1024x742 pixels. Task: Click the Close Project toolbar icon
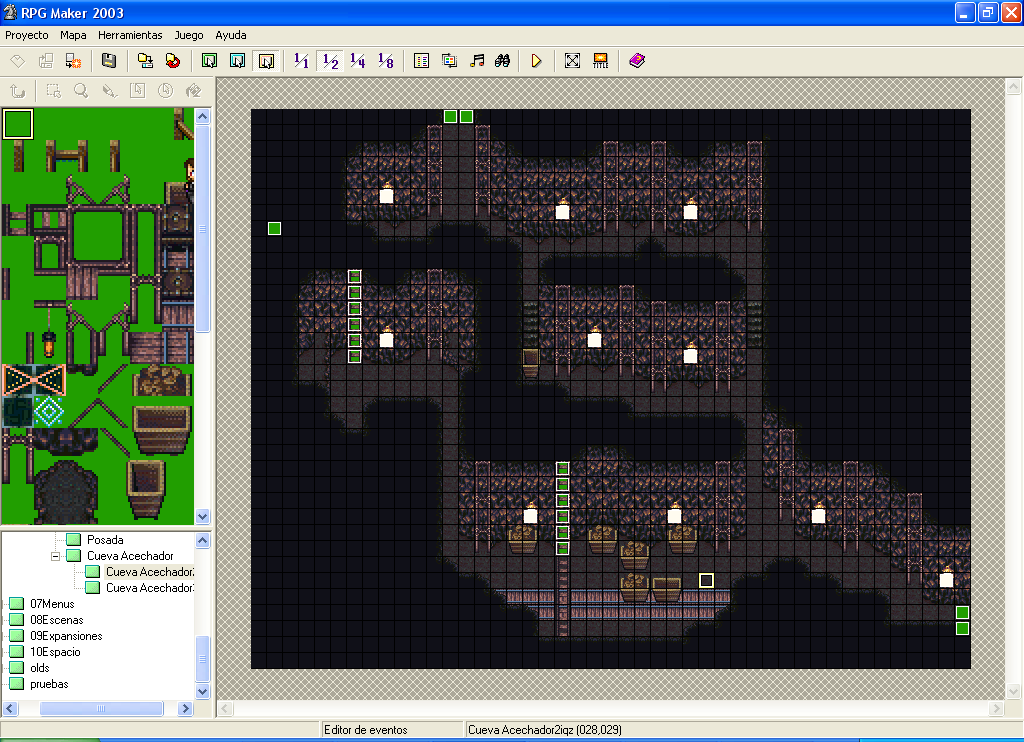(x=73, y=61)
